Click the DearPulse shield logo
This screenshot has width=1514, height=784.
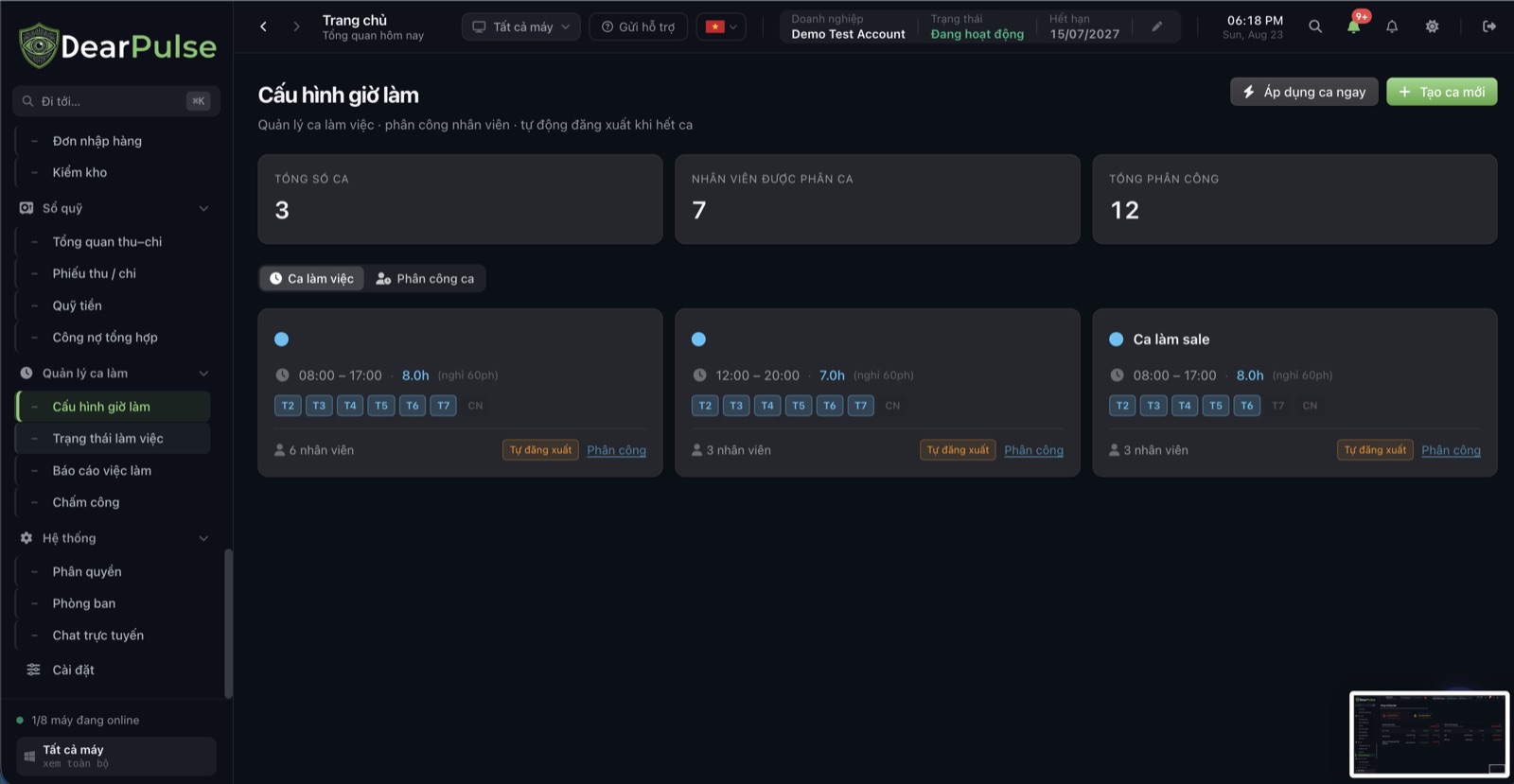point(39,45)
